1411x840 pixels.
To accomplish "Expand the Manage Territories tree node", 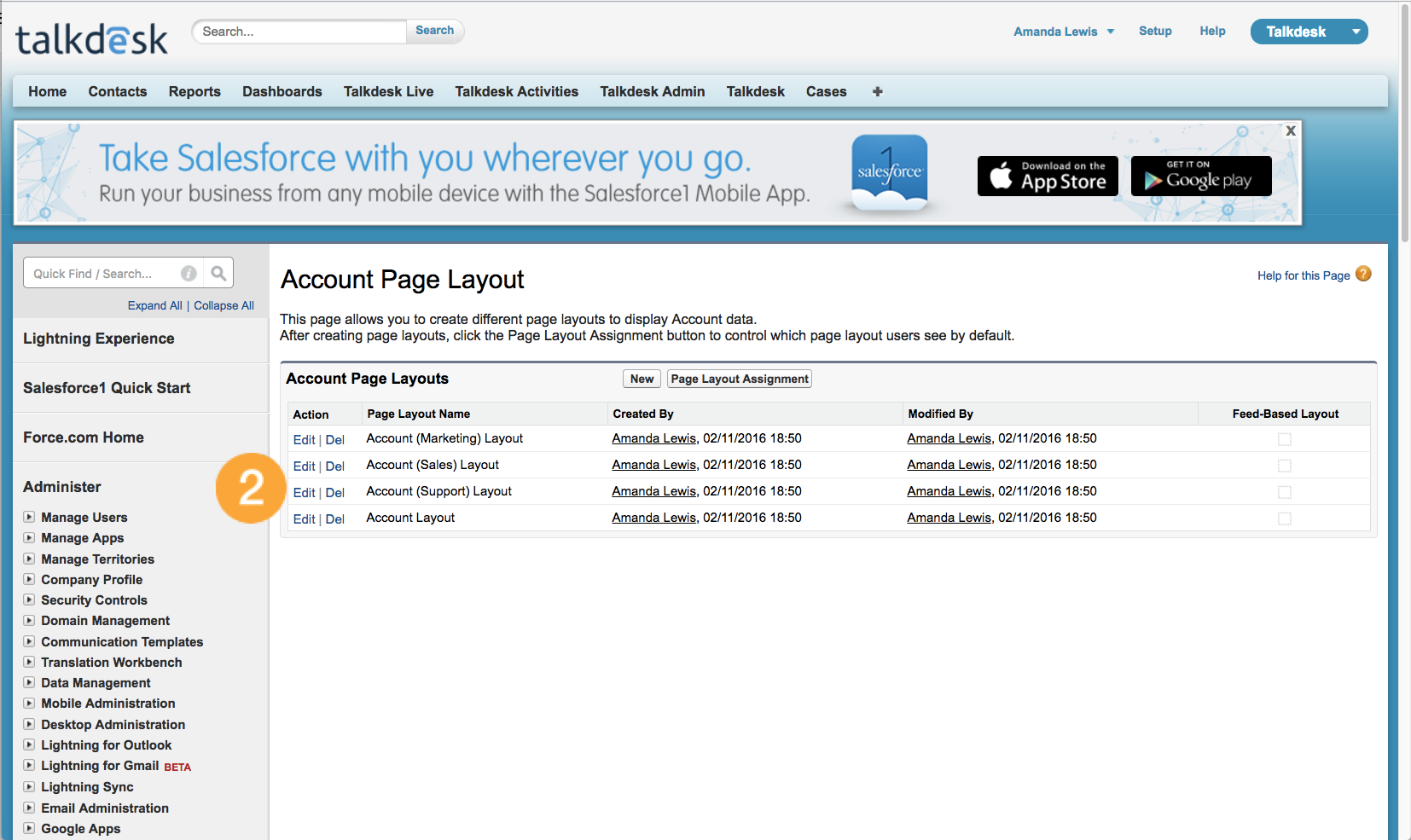I will point(29,559).
